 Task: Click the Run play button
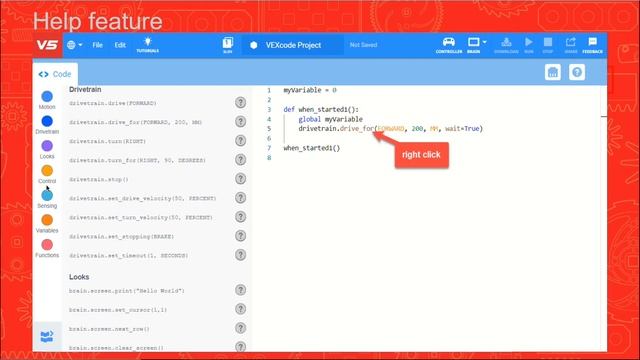529,45
